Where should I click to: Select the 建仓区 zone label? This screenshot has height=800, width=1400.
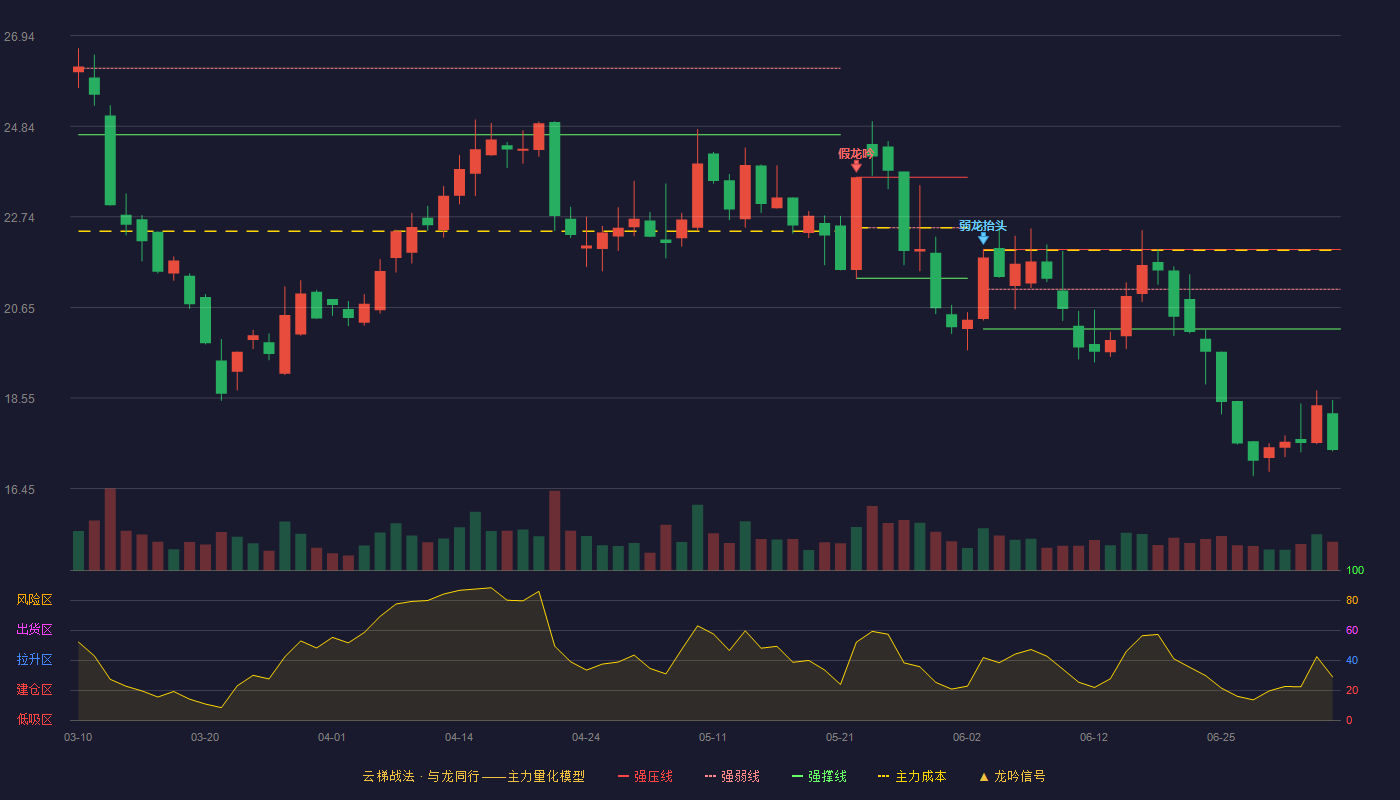(x=35, y=690)
